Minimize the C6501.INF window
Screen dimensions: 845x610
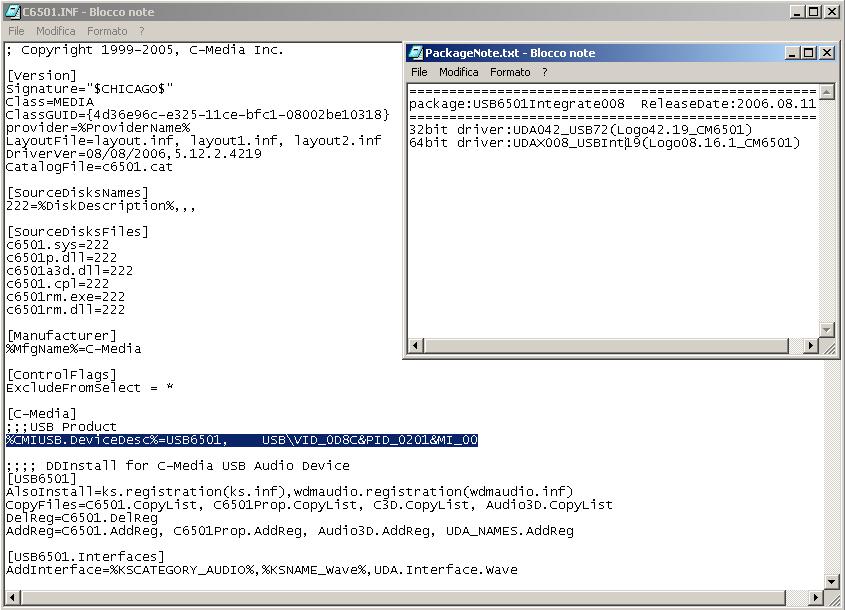point(798,11)
